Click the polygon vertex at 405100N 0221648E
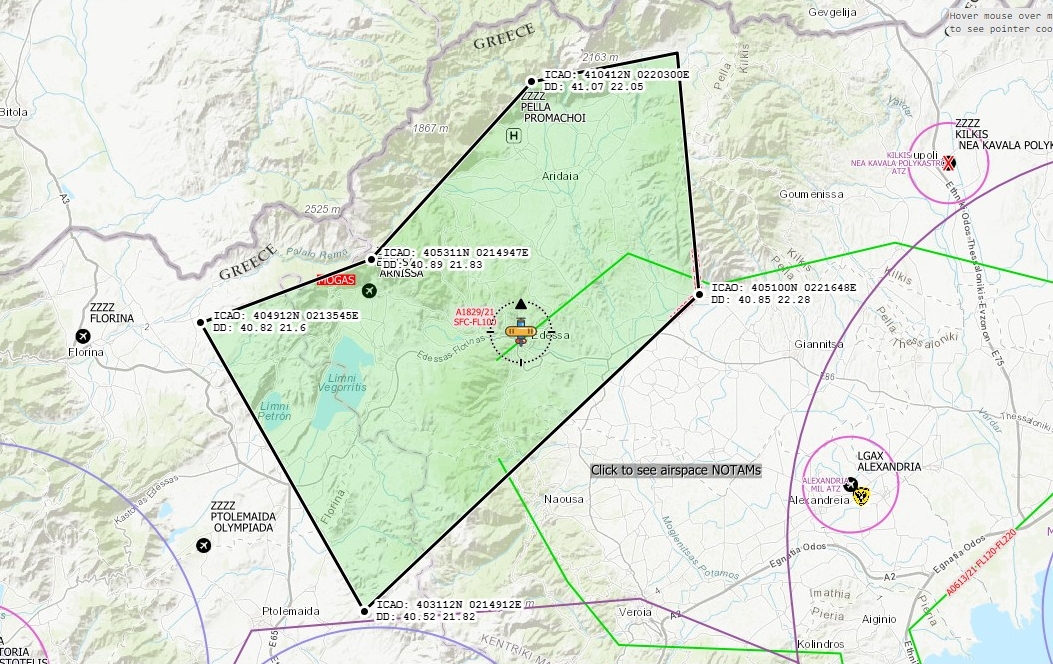 tap(700, 294)
